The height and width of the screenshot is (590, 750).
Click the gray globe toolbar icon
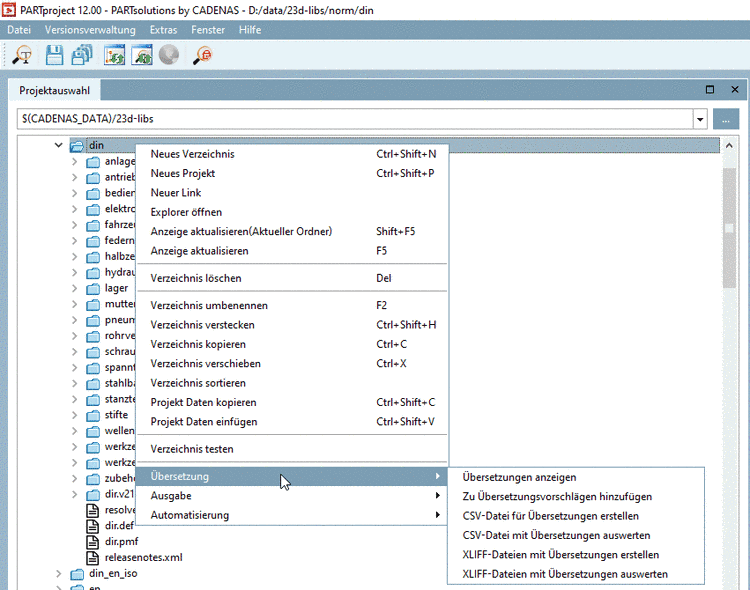pyautogui.click(x=169, y=55)
